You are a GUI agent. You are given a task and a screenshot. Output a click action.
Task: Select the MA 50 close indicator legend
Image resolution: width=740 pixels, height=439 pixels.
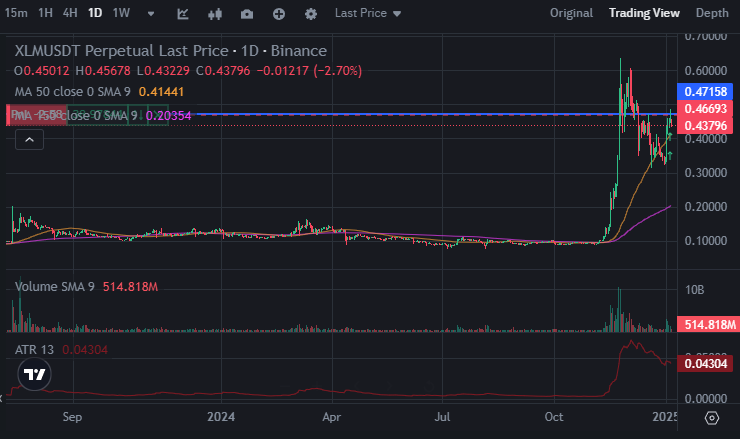(x=72, y=92)
